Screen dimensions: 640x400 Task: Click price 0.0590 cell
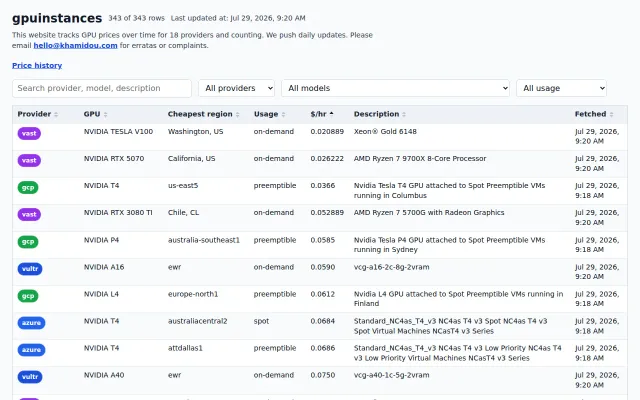click(x=322, y=267)
